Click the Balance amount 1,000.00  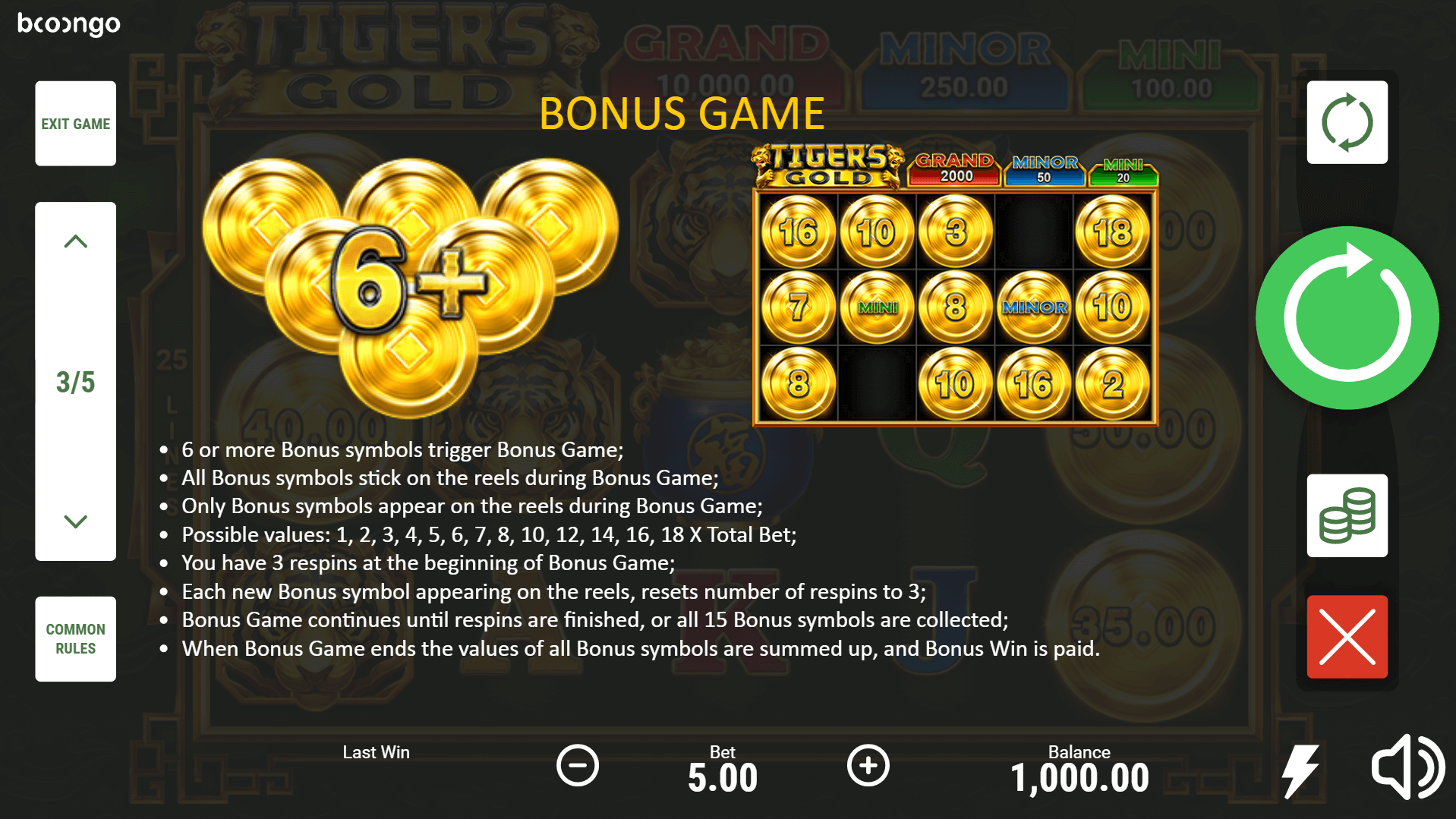1079,777
